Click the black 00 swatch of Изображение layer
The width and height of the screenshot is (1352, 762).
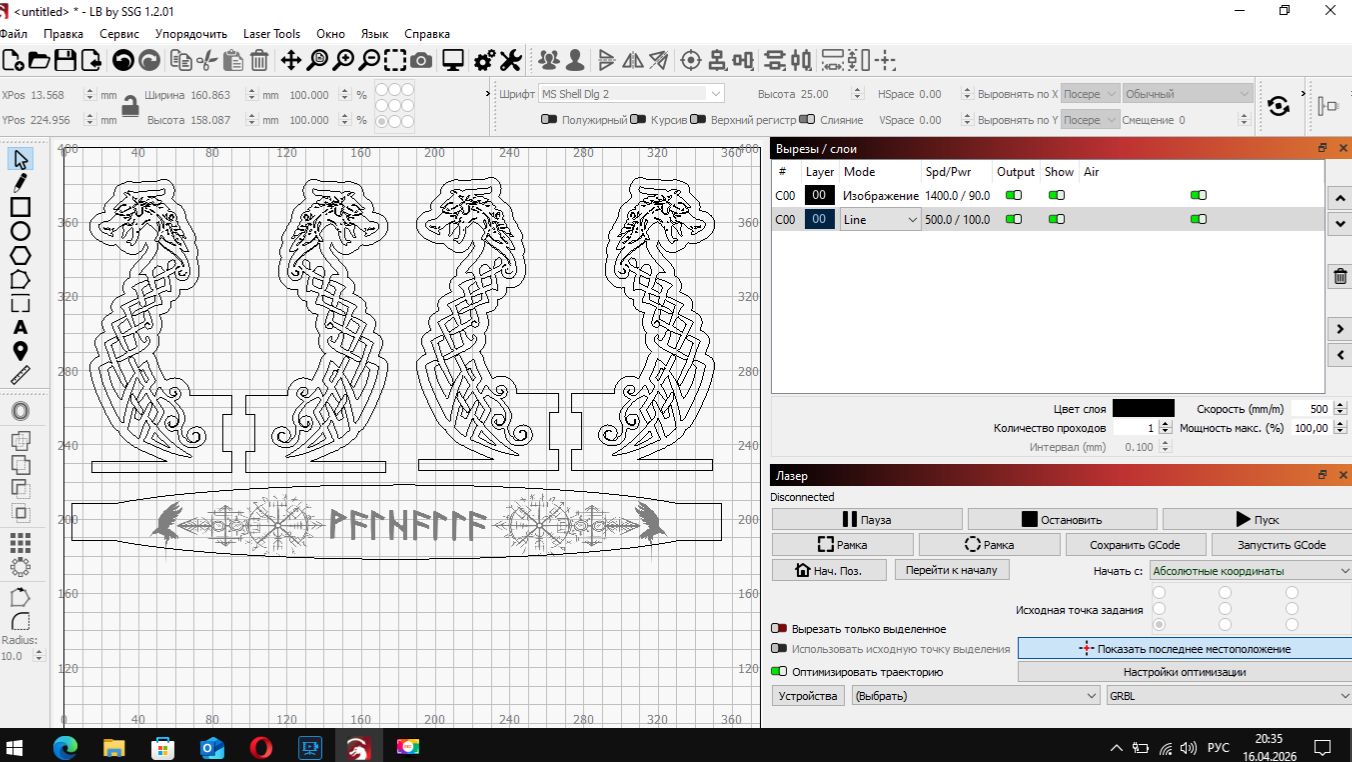pos(819,195)
